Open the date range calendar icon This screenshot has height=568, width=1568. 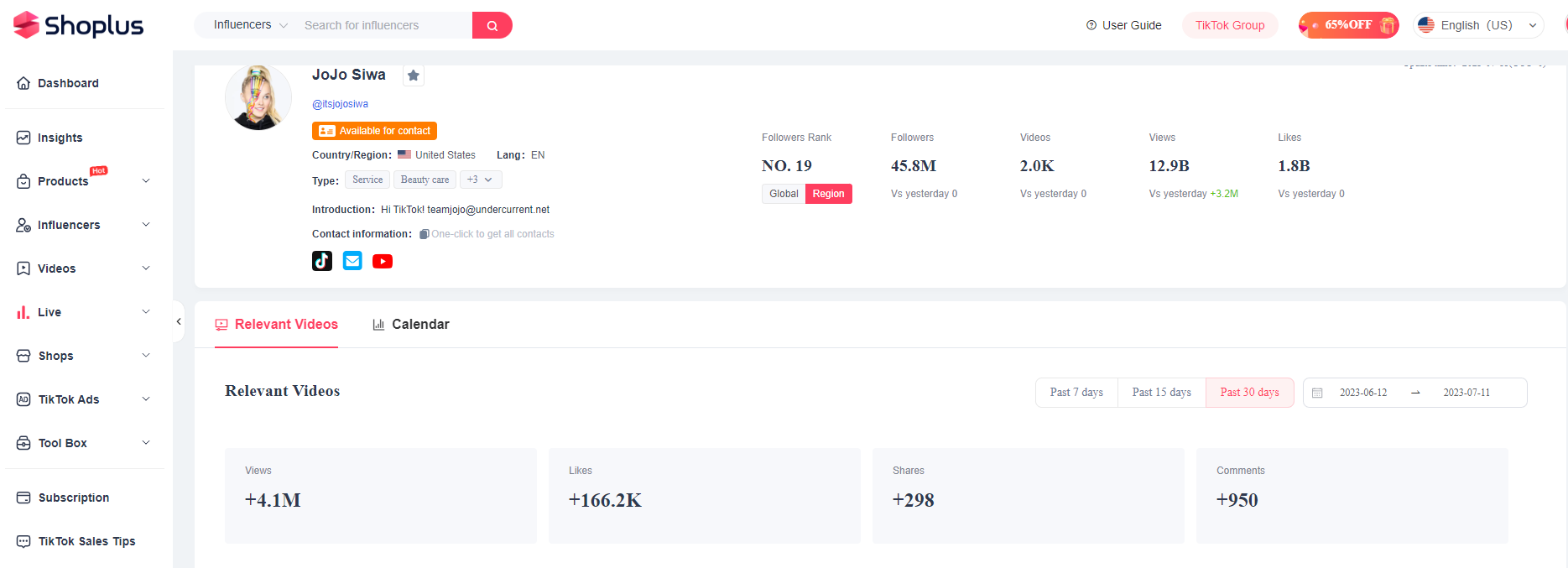point(1317,393)
